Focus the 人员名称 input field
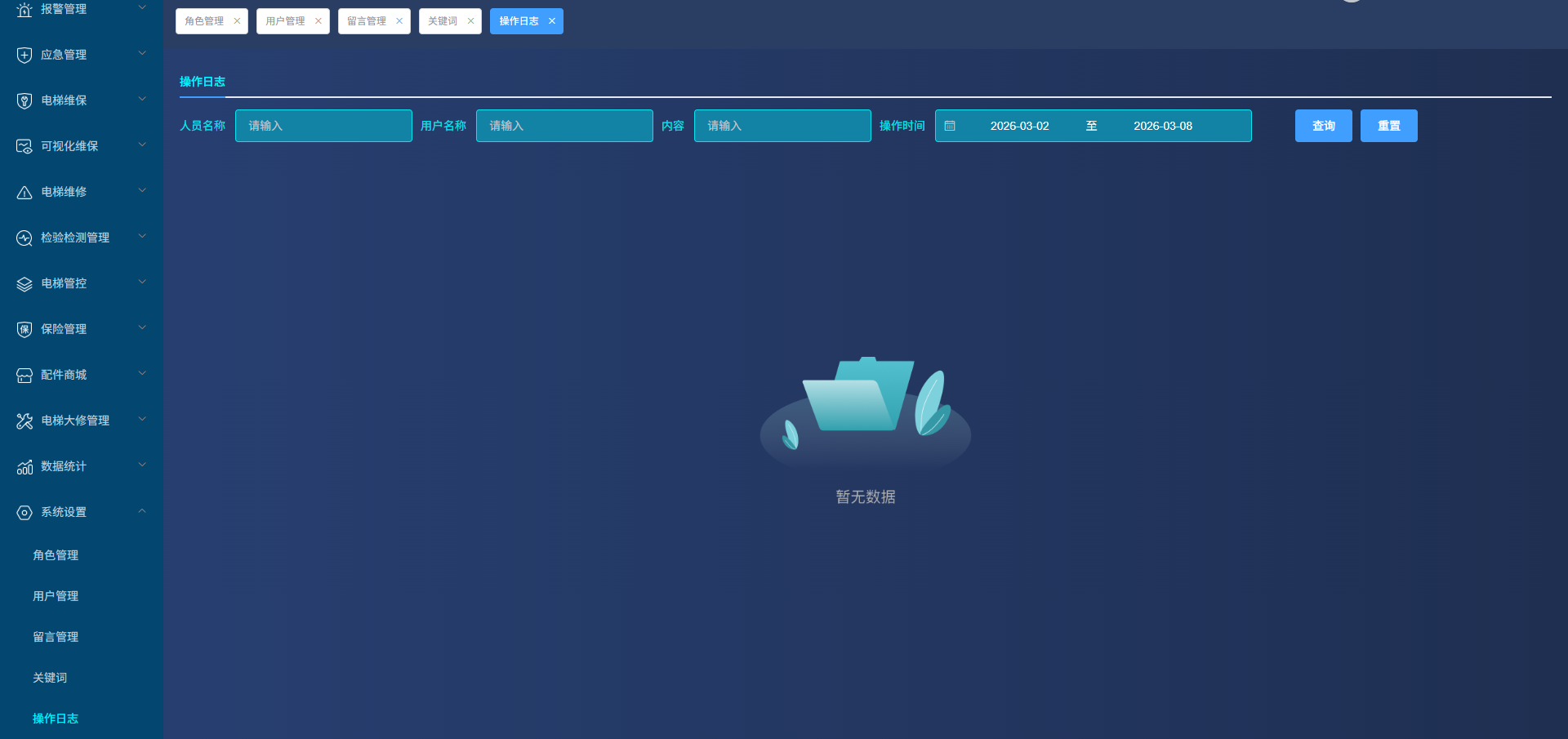This screenshot has width=1568, height=739. click(x=323, y=126)
